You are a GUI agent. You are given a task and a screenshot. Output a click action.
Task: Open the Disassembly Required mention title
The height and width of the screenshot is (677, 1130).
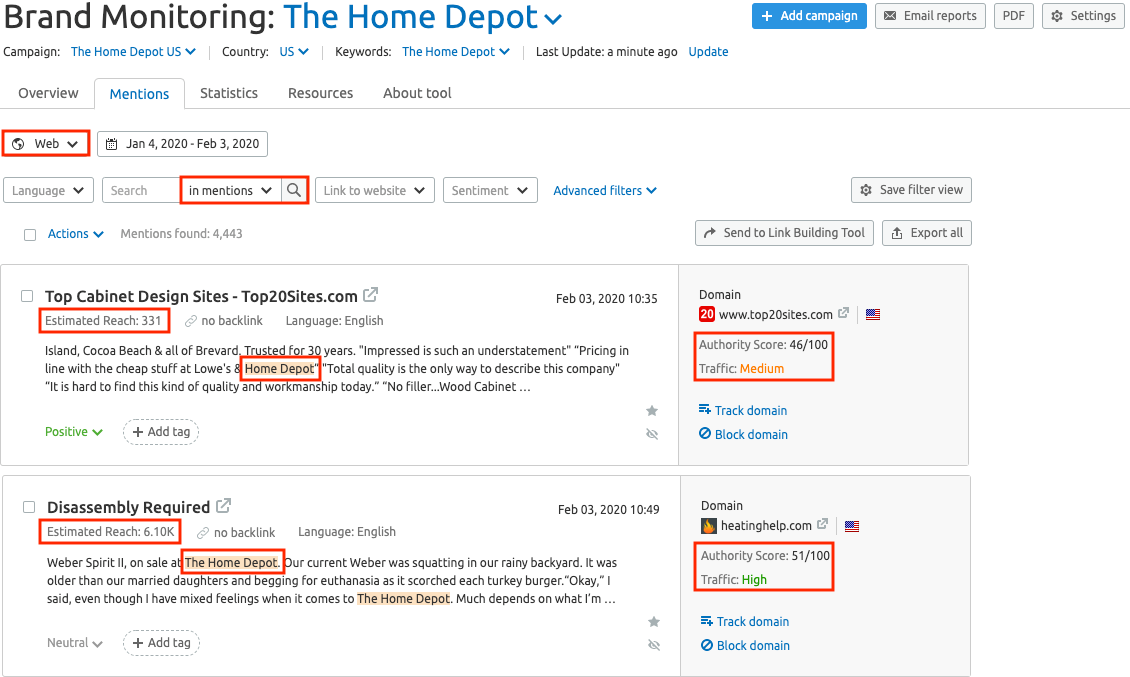128,507
